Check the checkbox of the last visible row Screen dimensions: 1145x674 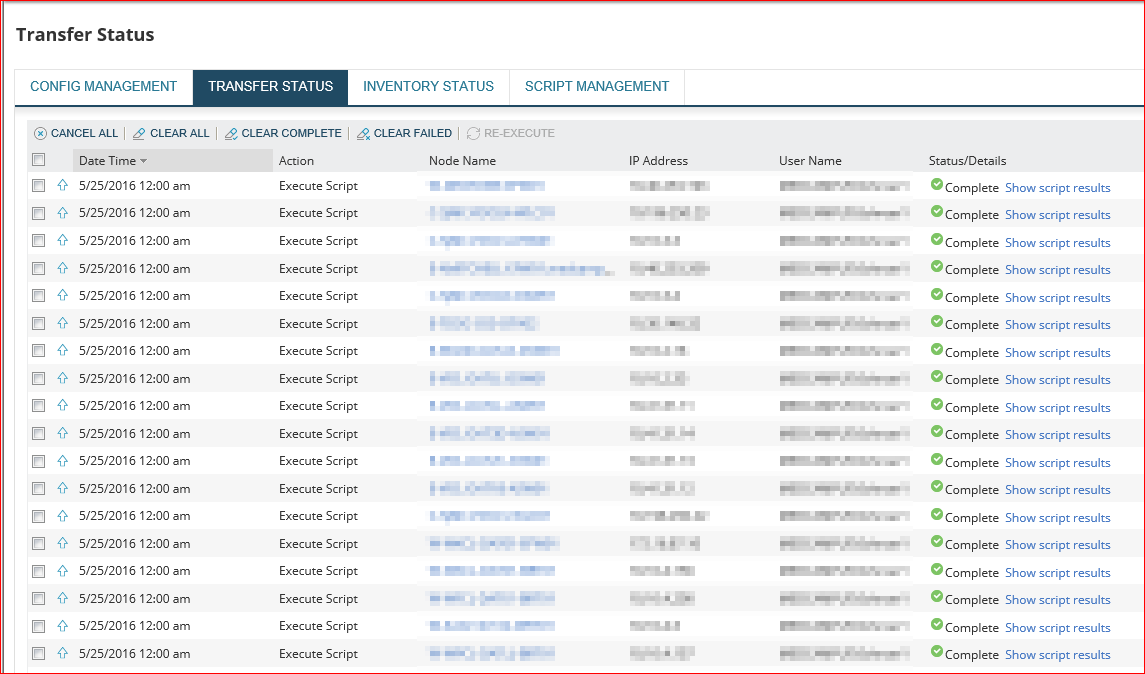(39, 654)
